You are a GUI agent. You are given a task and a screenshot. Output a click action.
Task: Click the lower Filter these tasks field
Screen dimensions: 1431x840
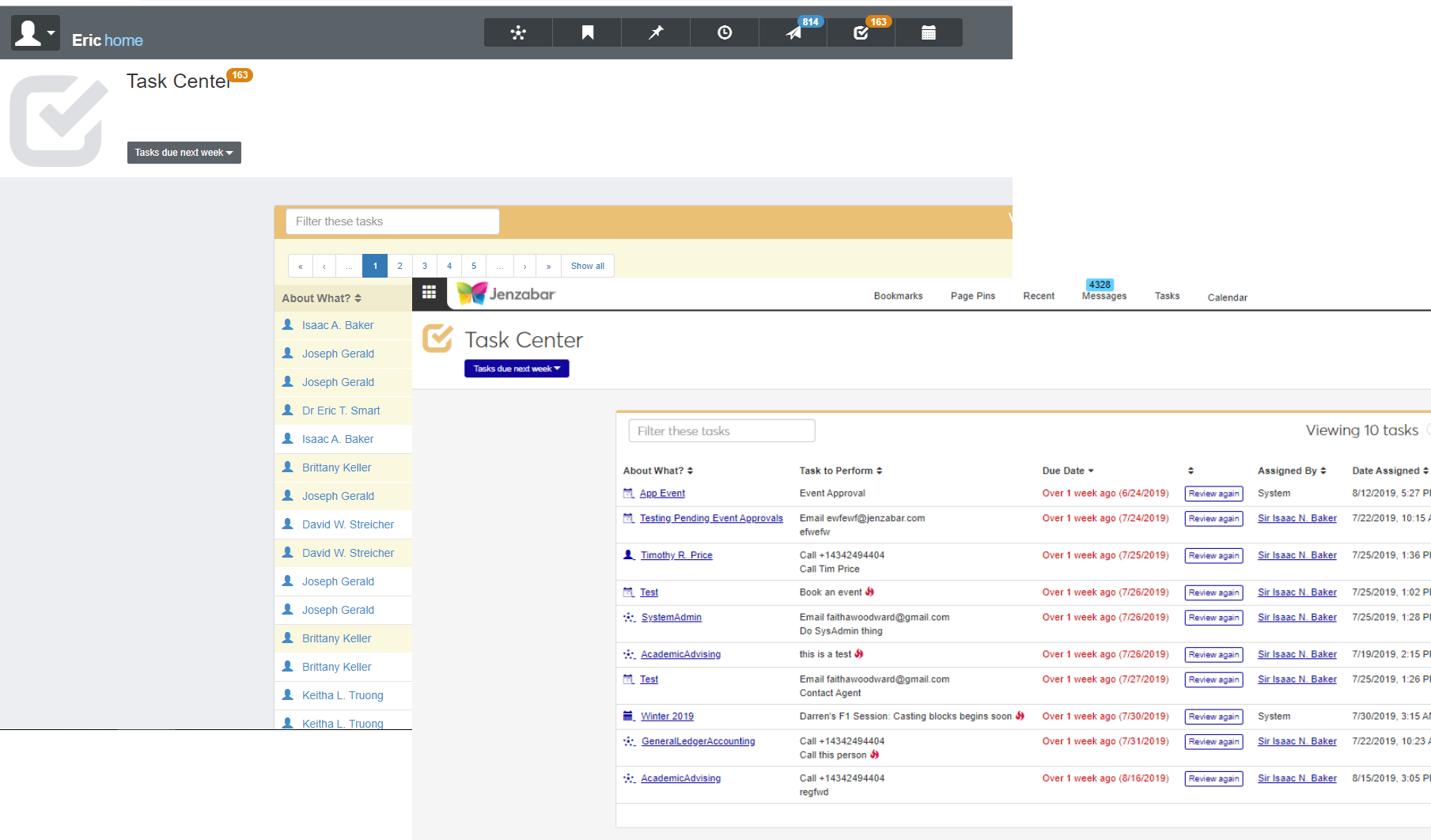point(721,431)
